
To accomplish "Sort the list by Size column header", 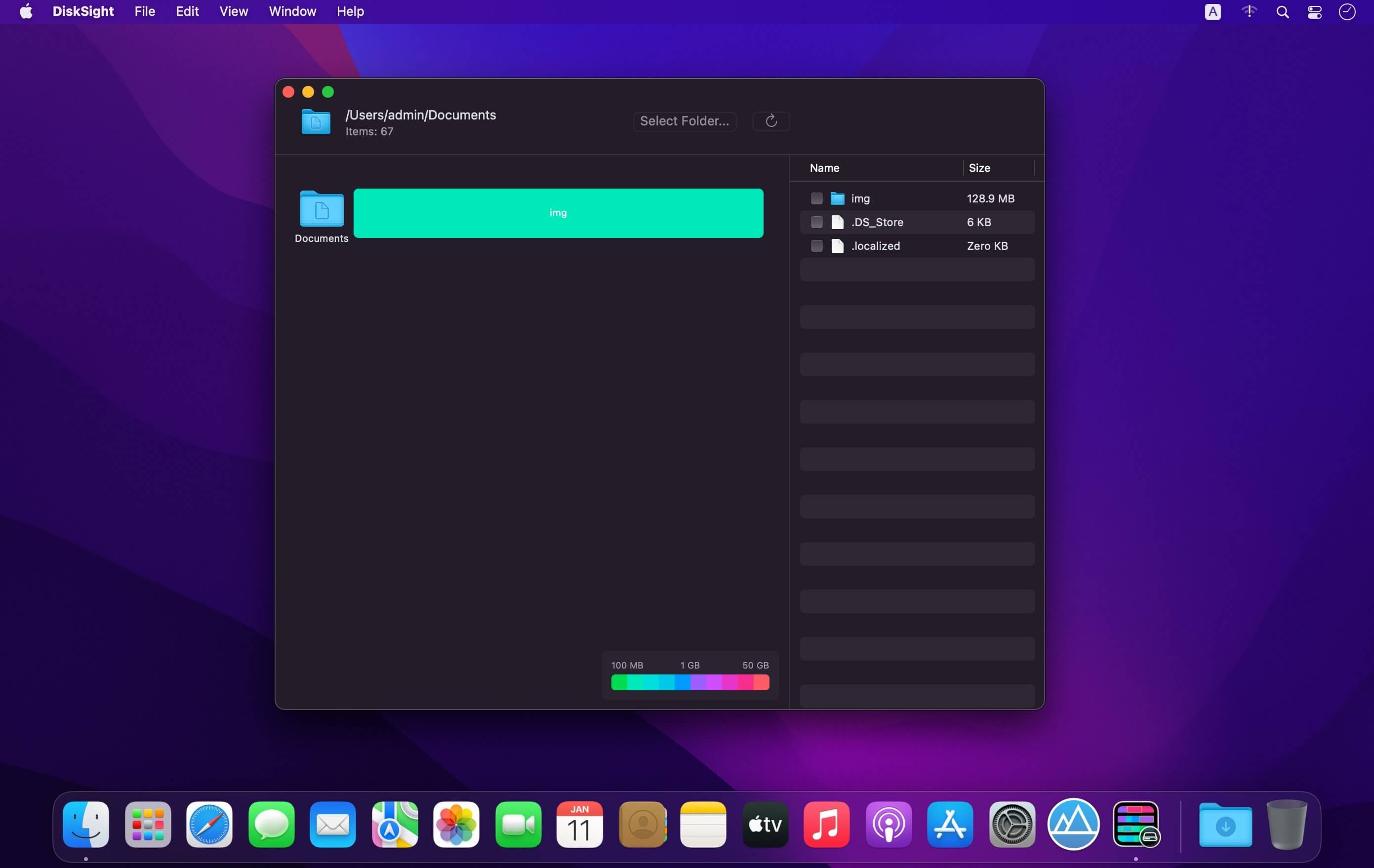I will (979, 168).
